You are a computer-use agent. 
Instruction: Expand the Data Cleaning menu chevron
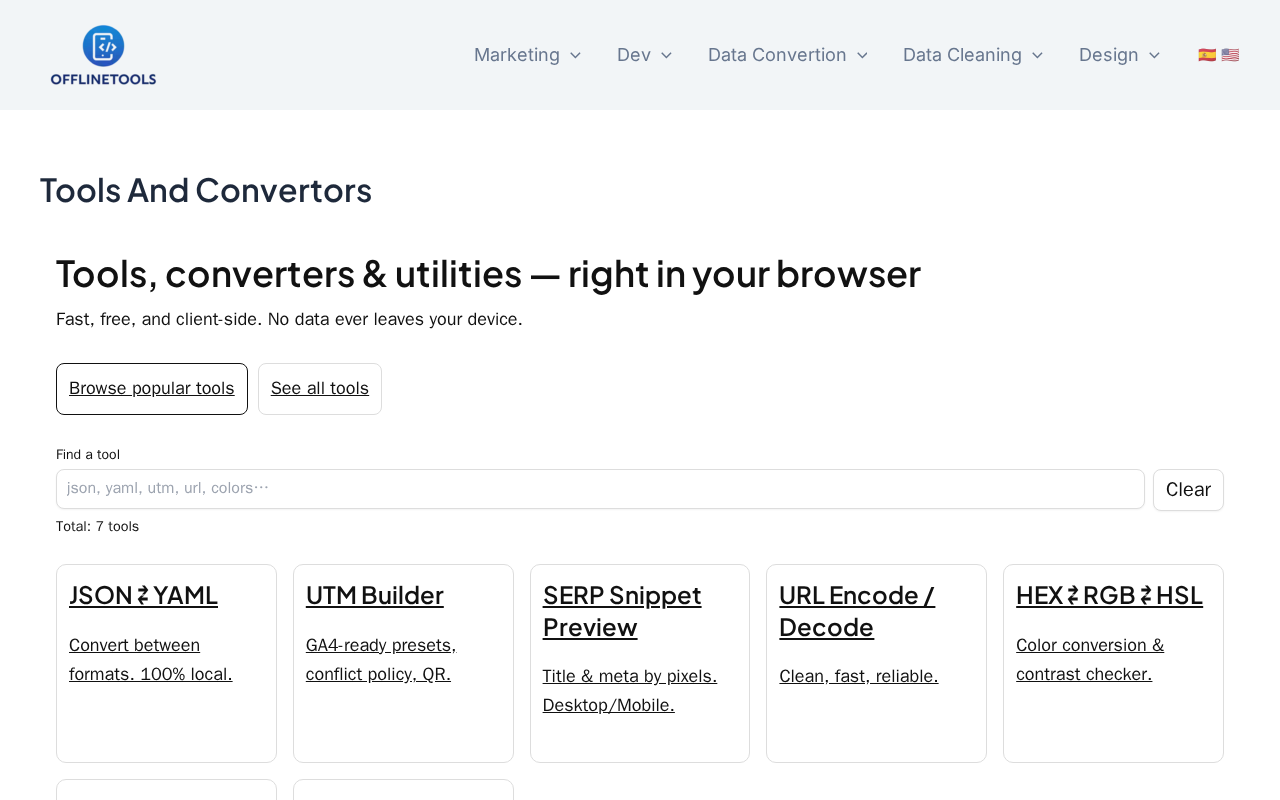(1037, 55)
